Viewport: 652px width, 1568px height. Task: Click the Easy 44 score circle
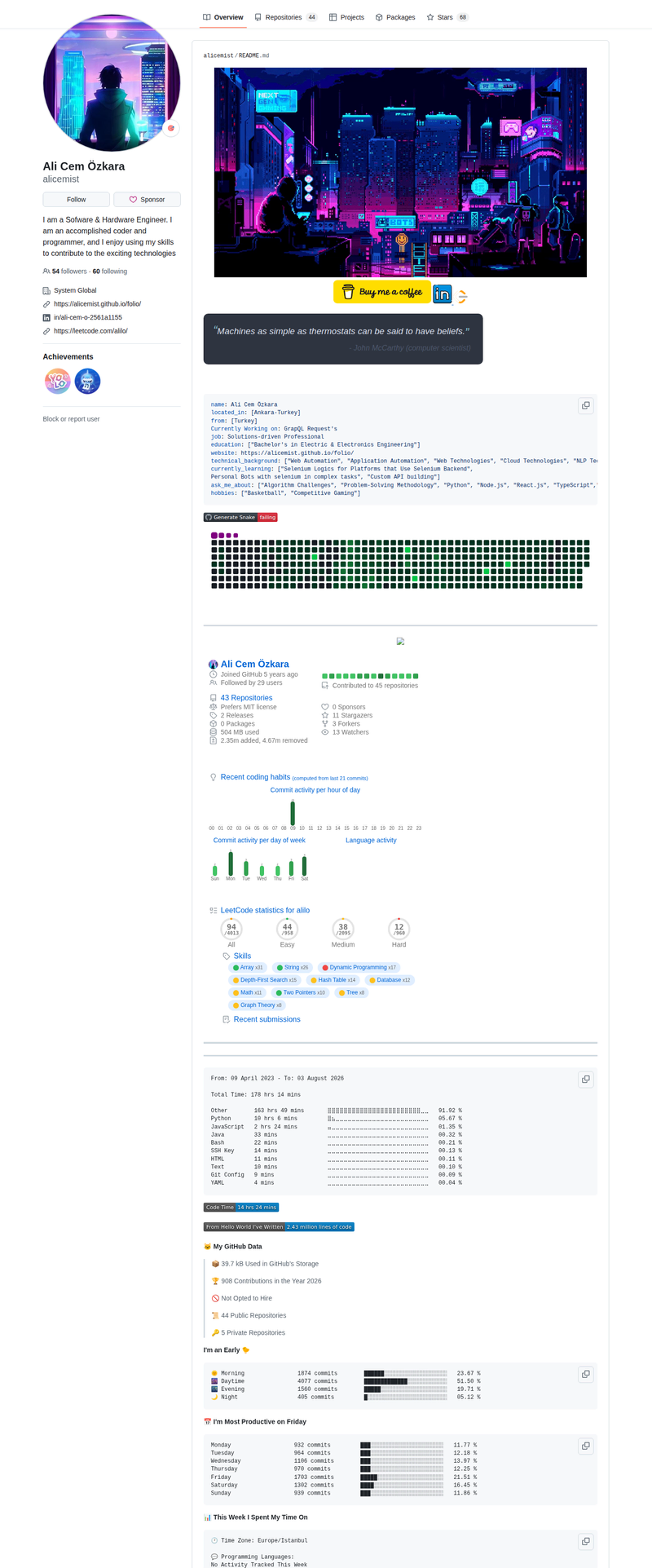pyautogui.click(x=287, y=929)
